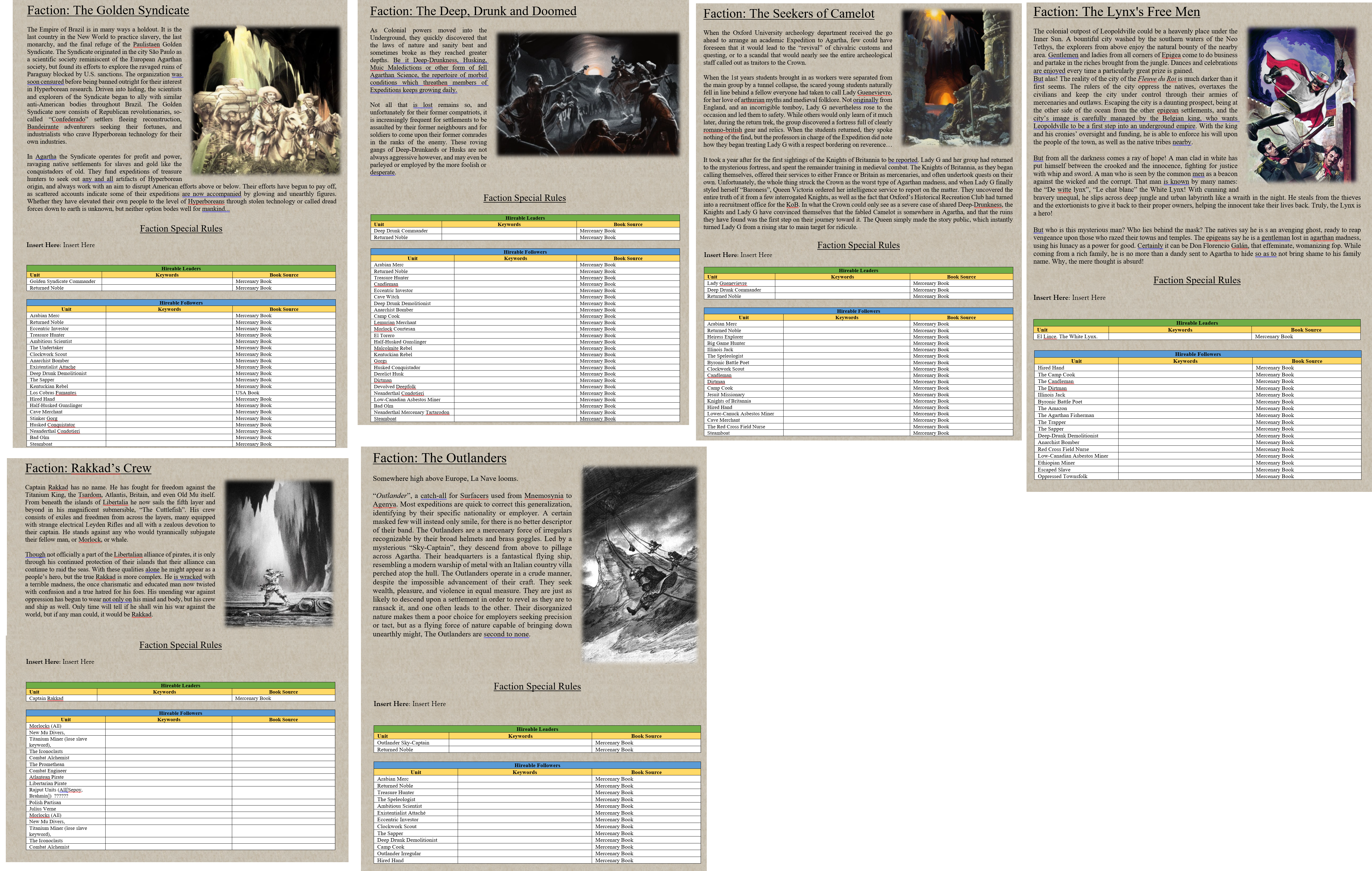Click El Lince, The White Lynx cell
Screen dimensions: 1372x871
tap(1071, 337)
